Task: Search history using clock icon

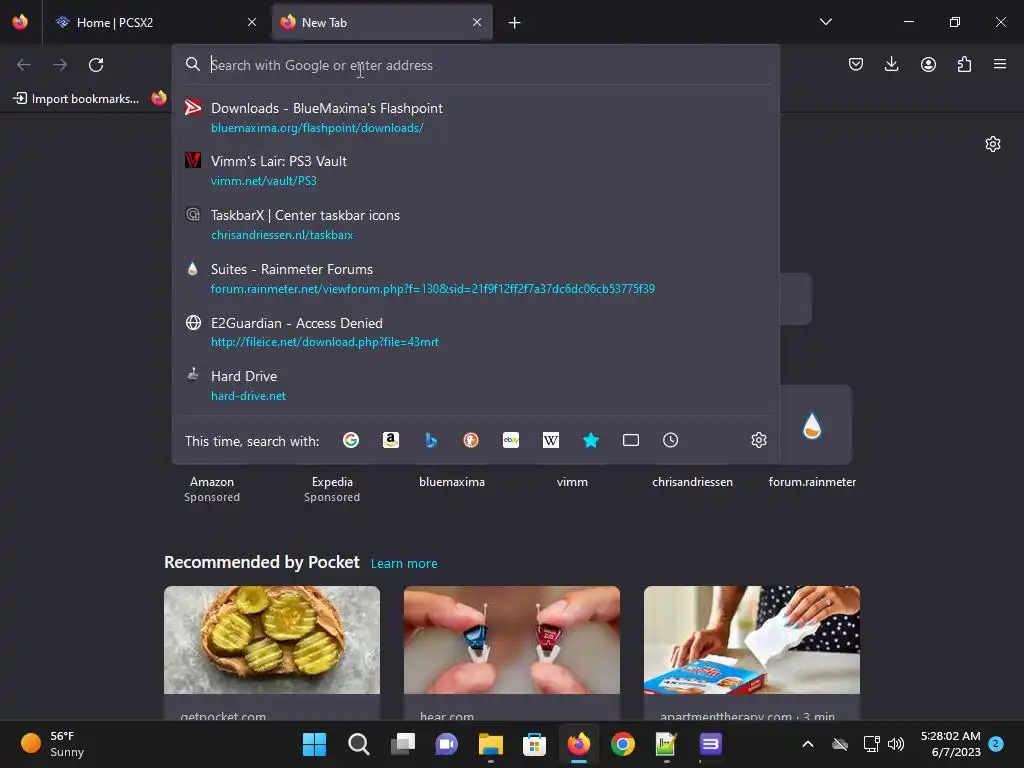Action: point(671,440)
